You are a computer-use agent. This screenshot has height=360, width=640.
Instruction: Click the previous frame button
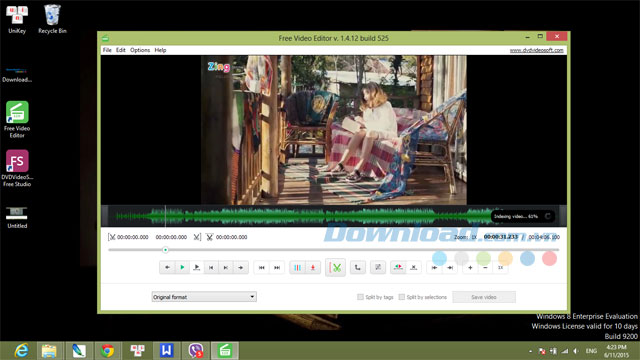(211, 267)
